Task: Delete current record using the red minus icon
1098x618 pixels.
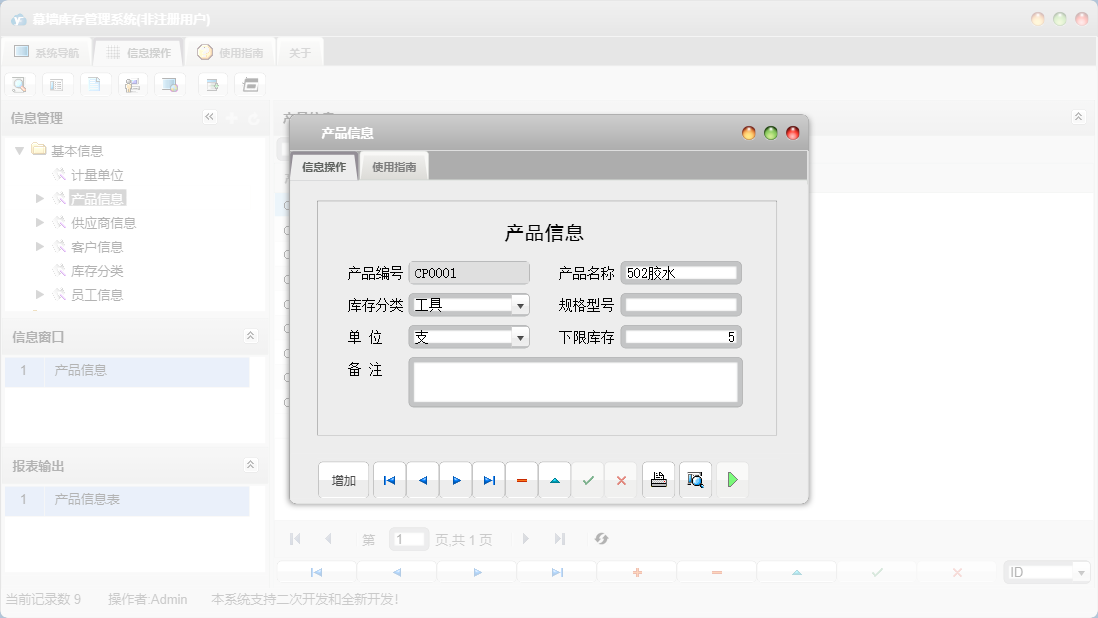Action: click(521, 480)
